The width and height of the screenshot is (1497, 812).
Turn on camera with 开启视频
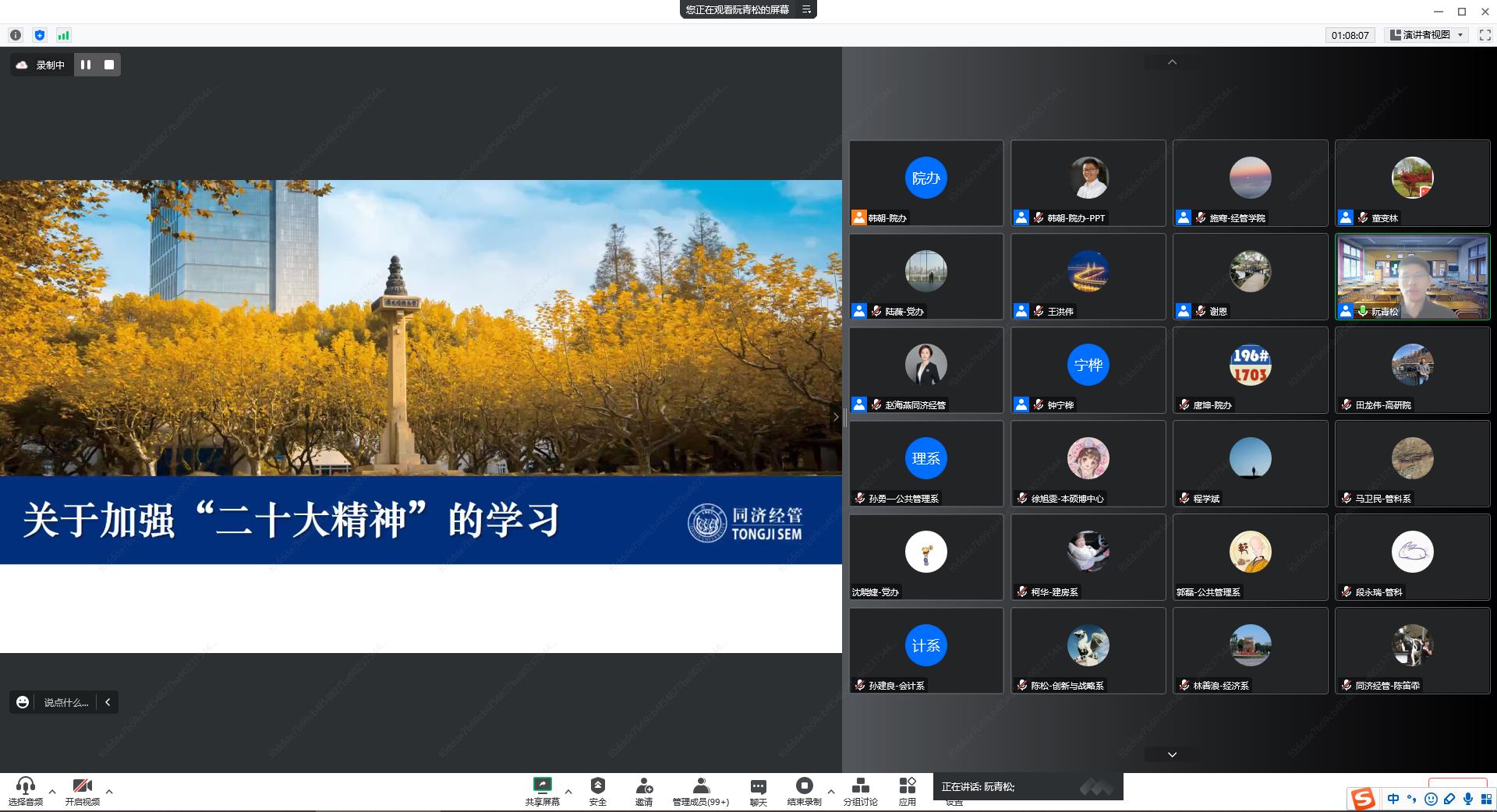click(82, 791)
